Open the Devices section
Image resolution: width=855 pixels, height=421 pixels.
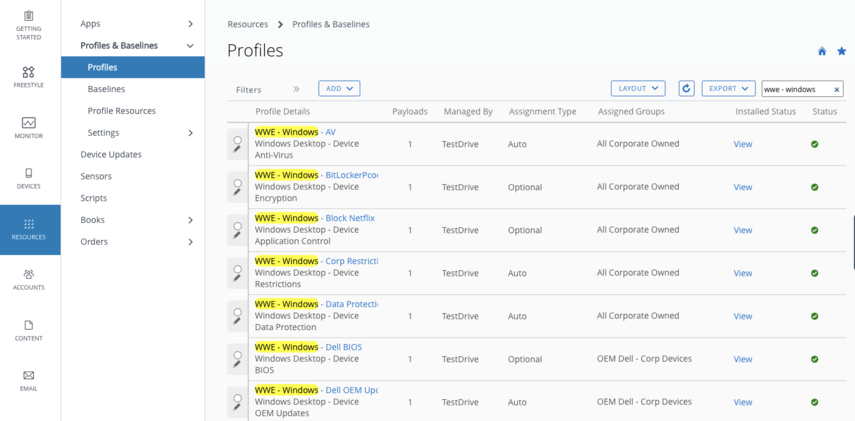pyautogui.click(x=28, y=178)
